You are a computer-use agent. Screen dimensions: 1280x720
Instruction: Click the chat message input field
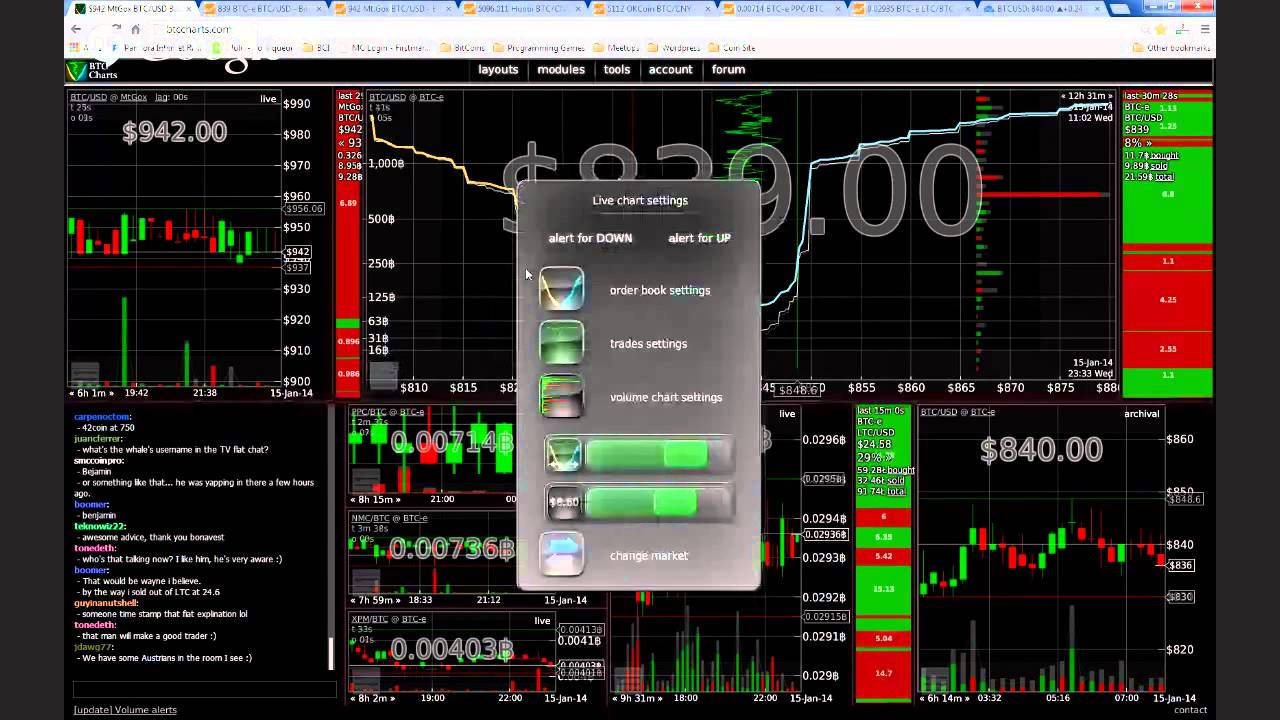point(205,689)
